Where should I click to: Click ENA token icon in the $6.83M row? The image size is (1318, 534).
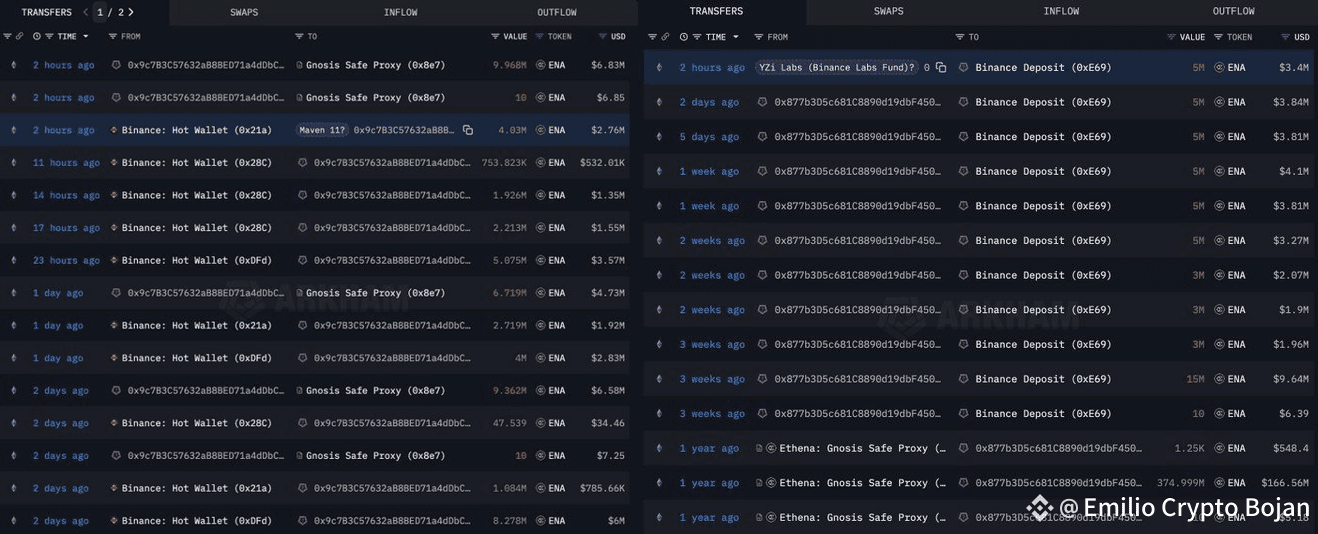click(x=541, y=65)
